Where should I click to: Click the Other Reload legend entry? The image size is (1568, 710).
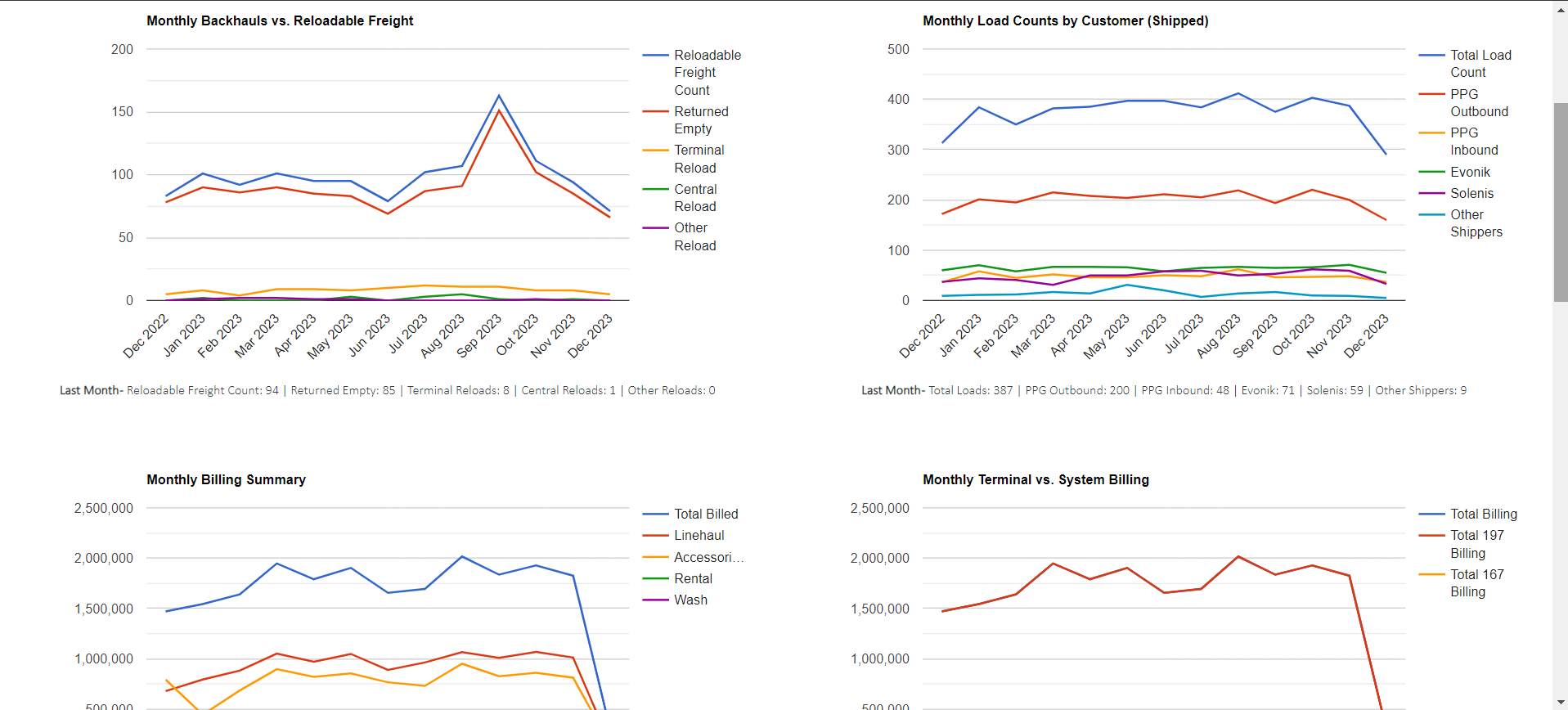681,236
